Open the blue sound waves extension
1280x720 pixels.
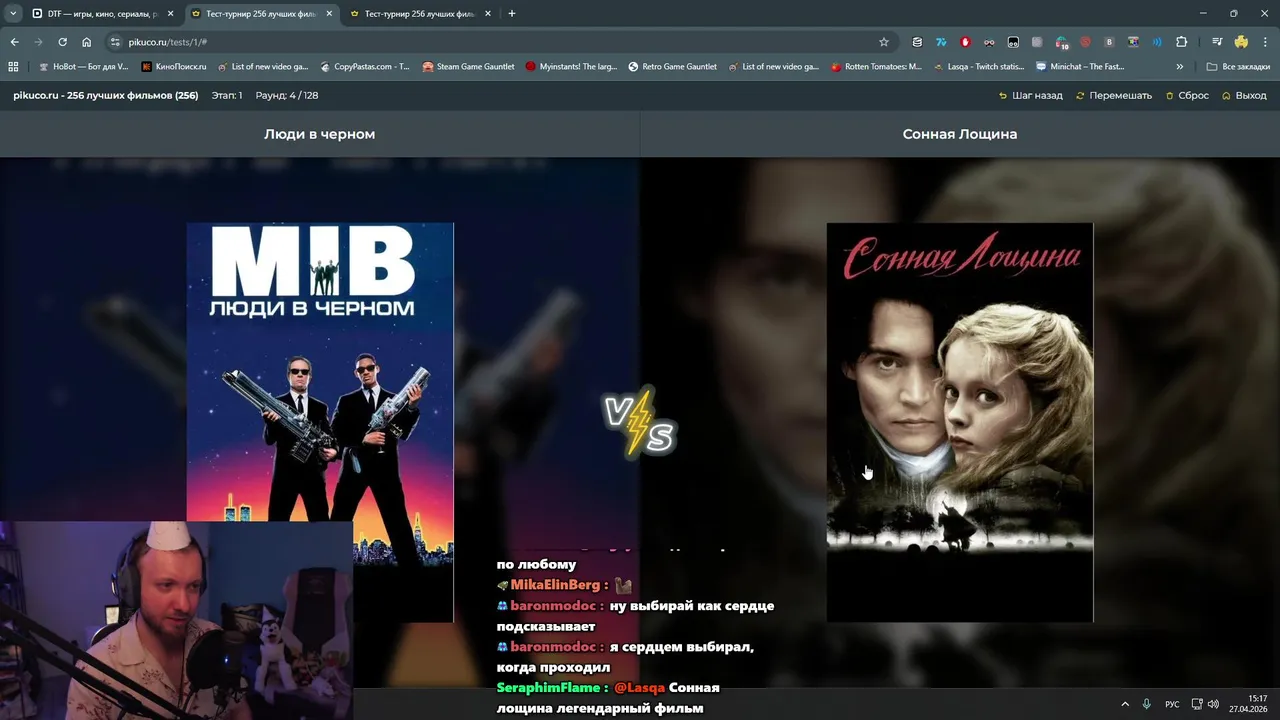click(x=1157, y=42)
